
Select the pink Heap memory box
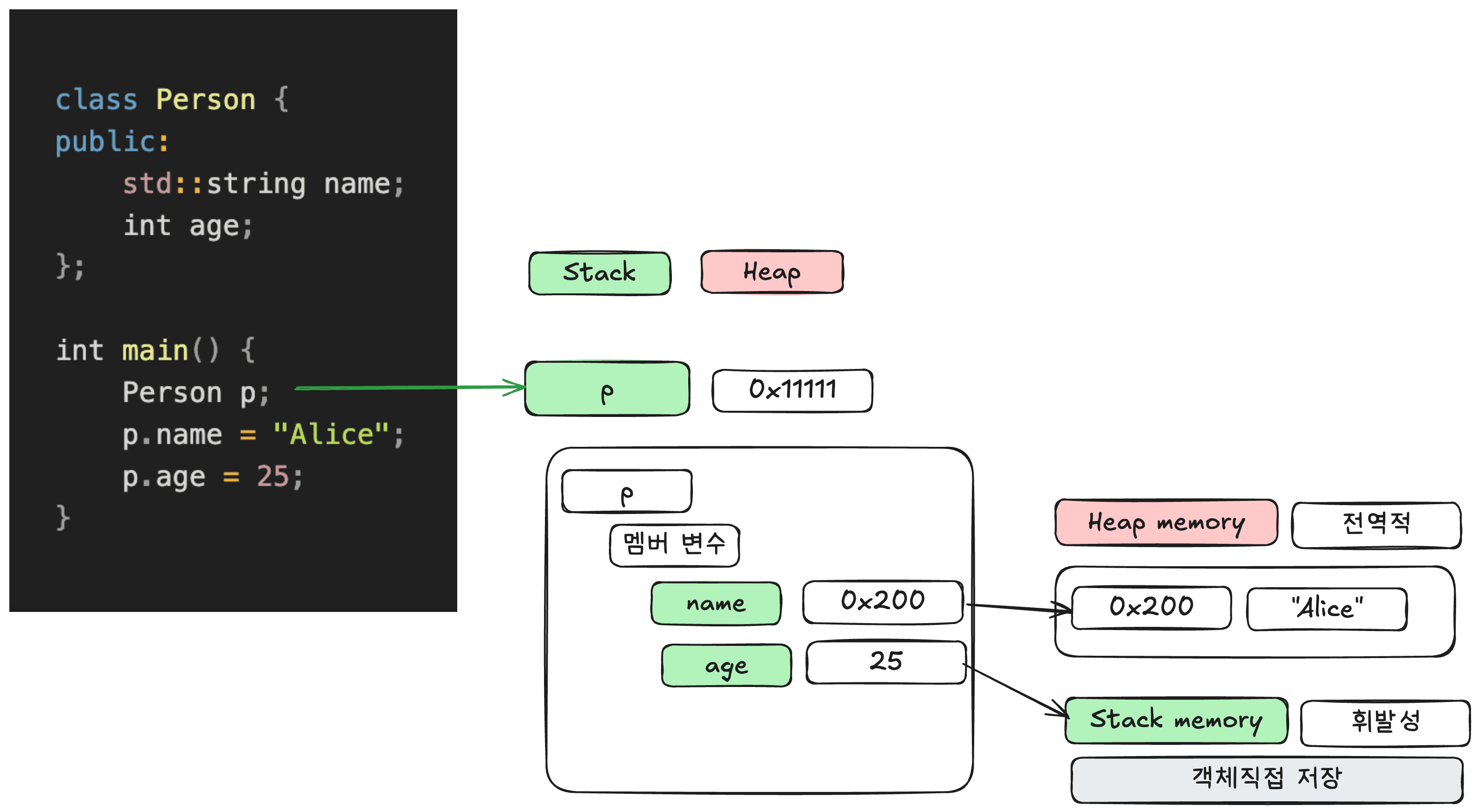coord(1167,522)
